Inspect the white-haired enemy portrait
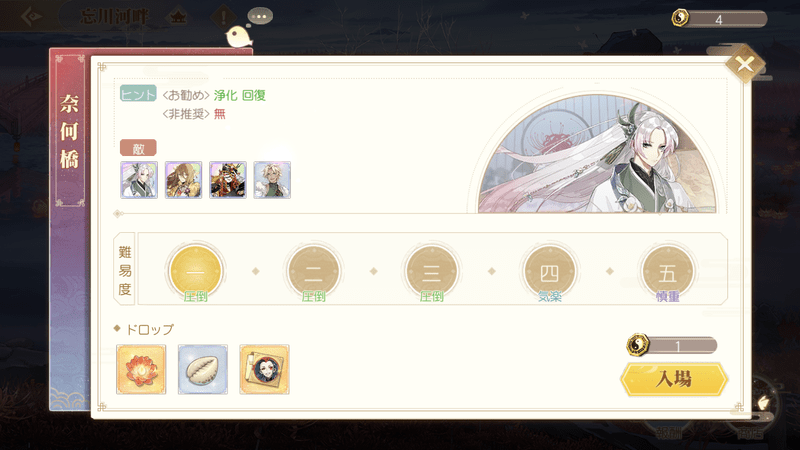The width and height of the screenshot is (800, 450). (x=139, y=180)
